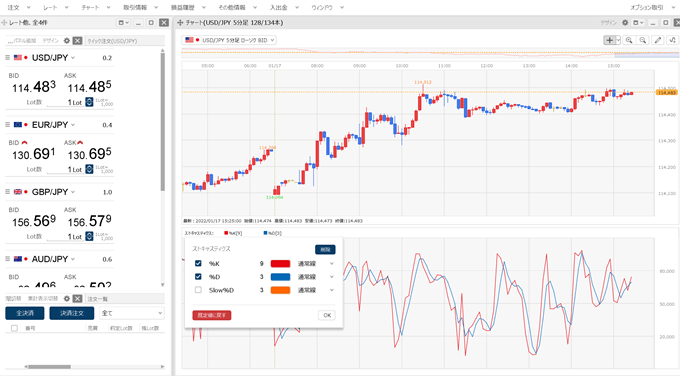
Task: Open chart window settings gear
Action: pyautogui.click(x=625, y=23)
